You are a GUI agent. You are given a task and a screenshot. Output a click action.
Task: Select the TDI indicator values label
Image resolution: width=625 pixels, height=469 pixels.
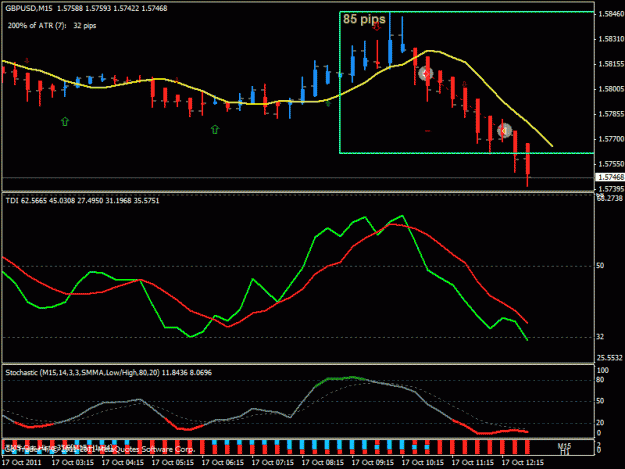[x=82, y=200]
